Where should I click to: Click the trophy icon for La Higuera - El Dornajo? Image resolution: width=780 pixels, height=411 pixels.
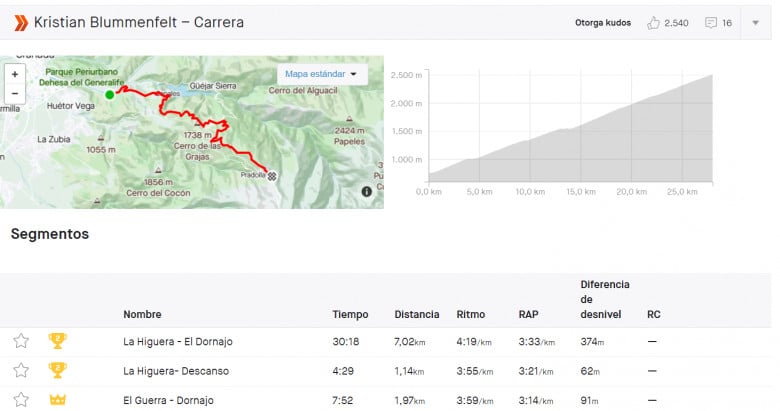[57, 341]
